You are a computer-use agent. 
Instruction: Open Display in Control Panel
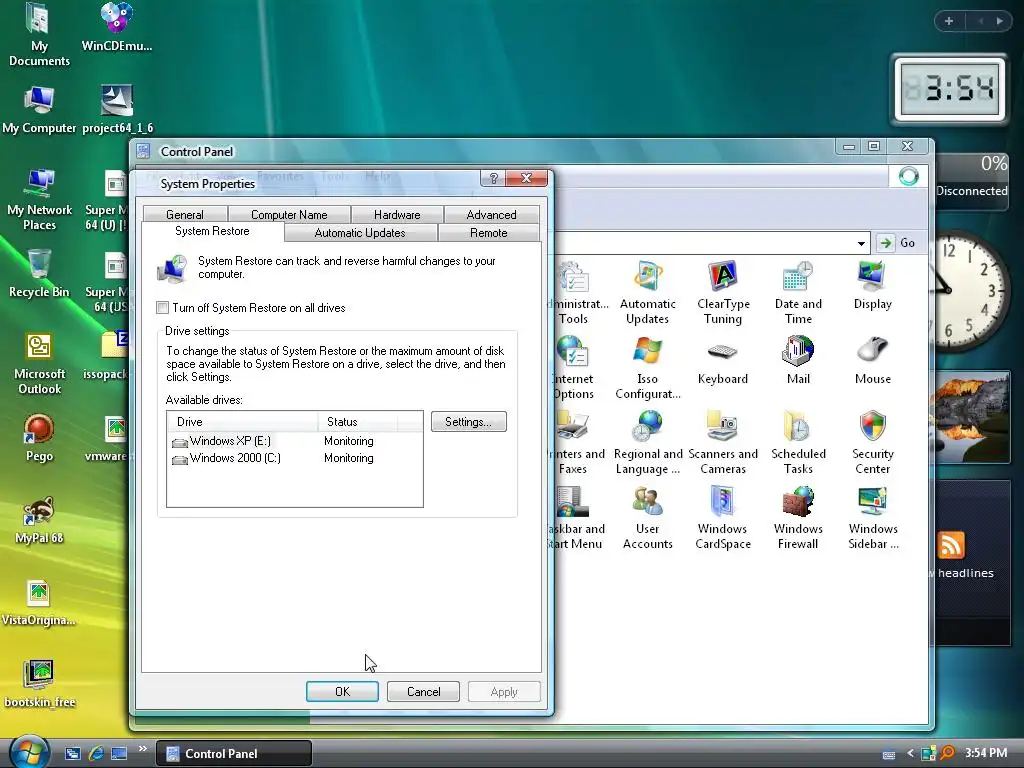click(x=872, y=285)
